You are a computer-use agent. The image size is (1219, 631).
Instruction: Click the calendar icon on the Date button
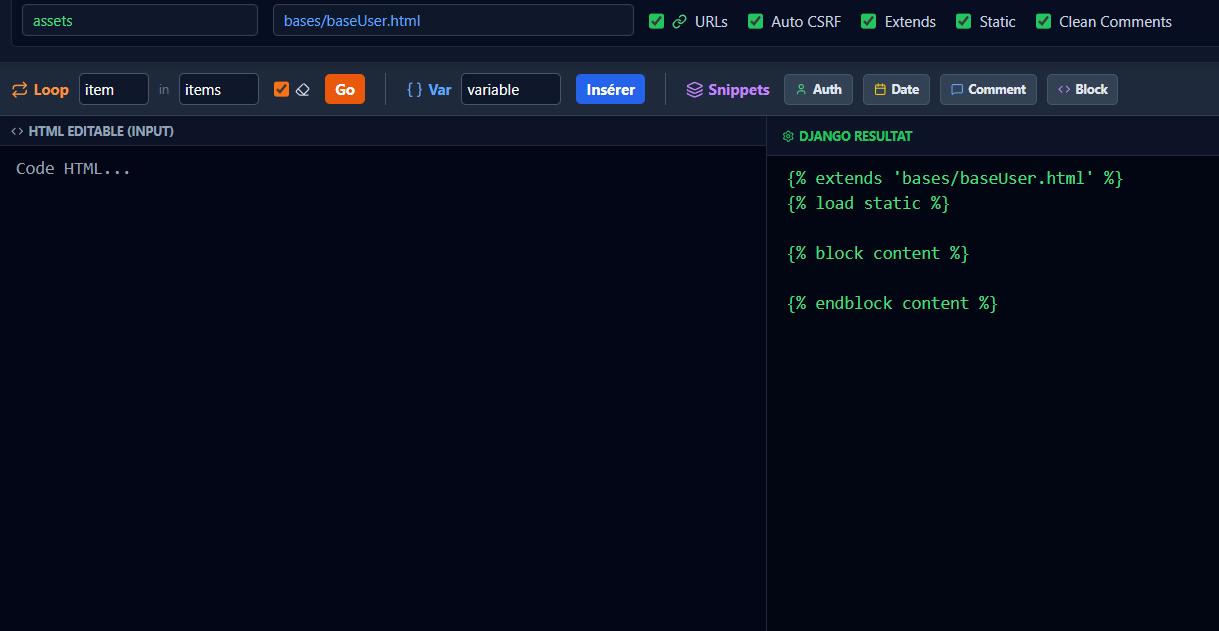click(879, 89)
